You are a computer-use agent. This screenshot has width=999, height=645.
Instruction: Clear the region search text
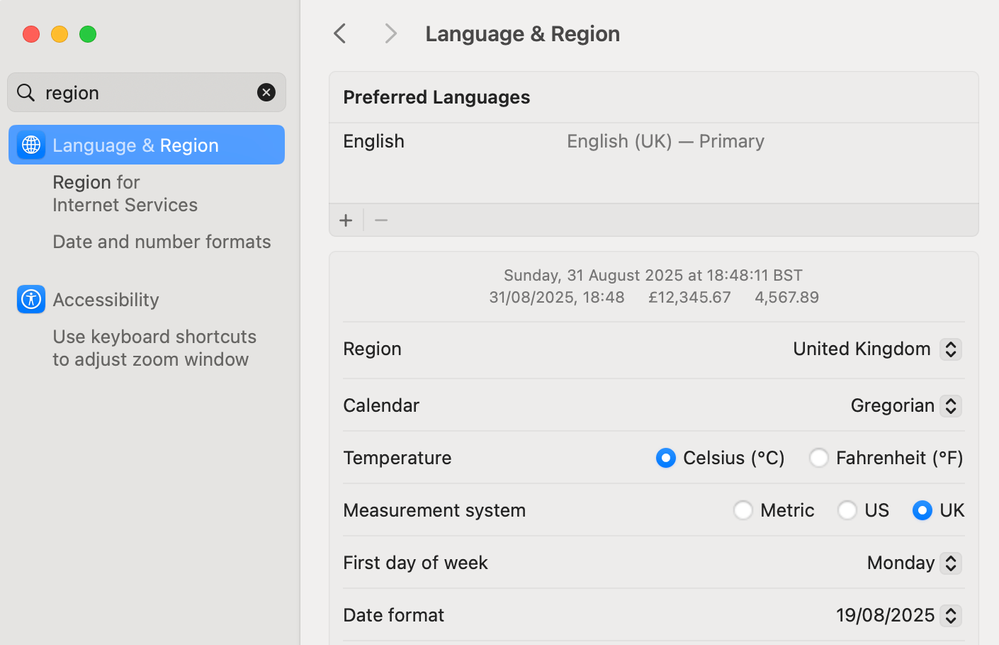(266, 92)
